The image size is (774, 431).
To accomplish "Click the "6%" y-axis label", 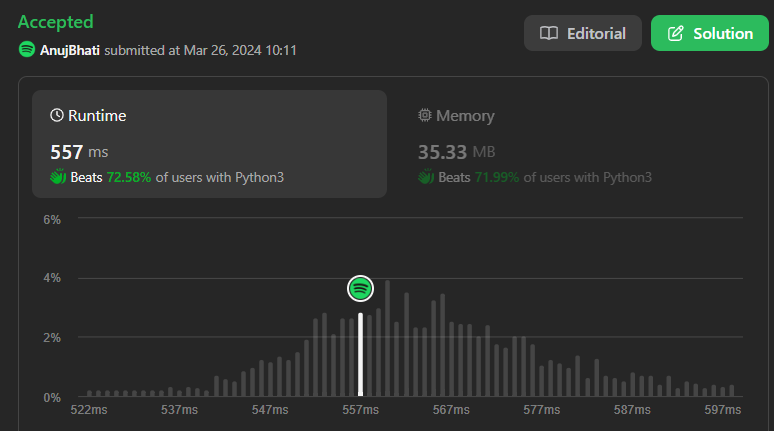I will tap(52, 220).
